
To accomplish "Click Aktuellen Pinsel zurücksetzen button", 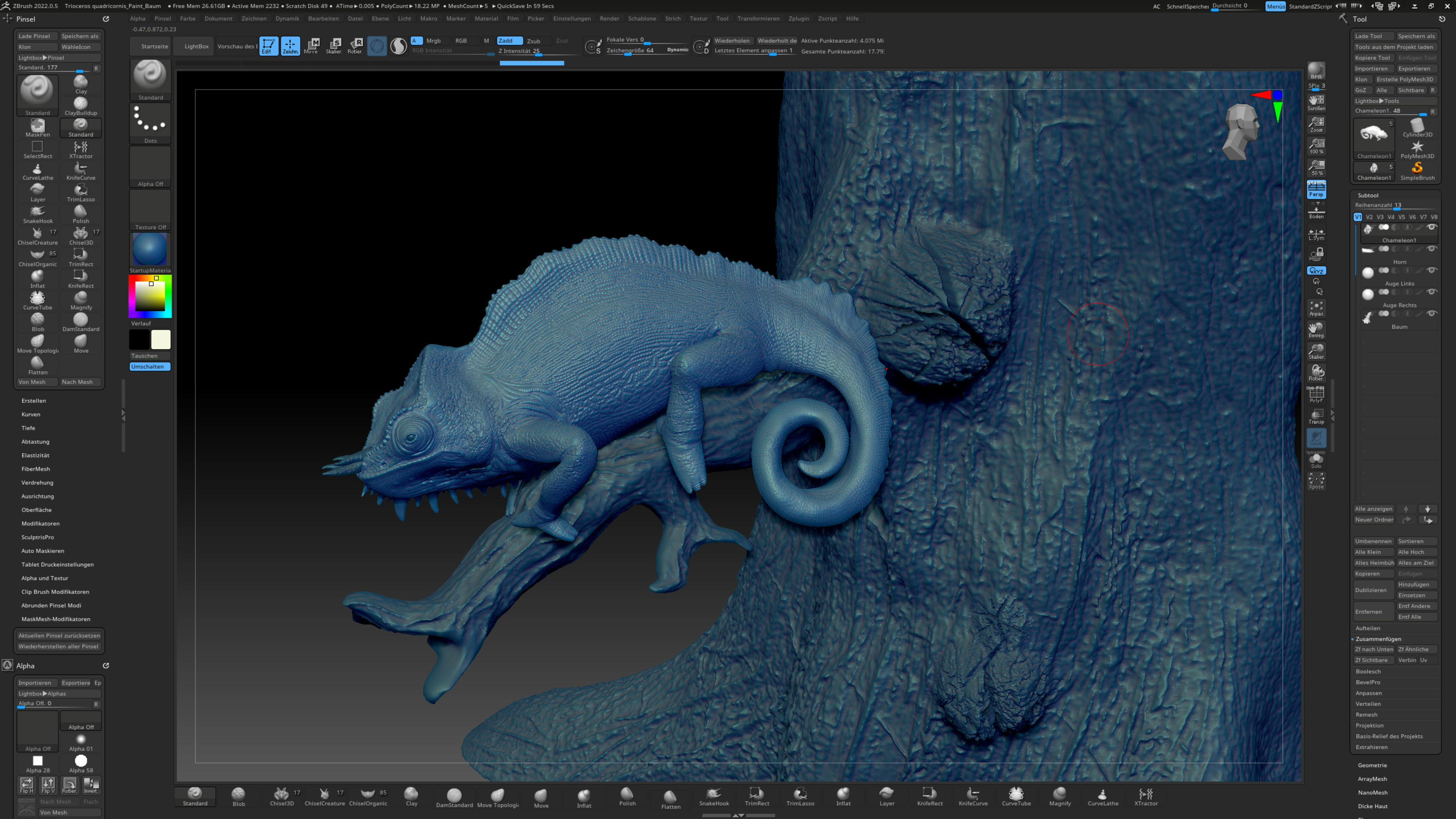I will click(59, 636).
